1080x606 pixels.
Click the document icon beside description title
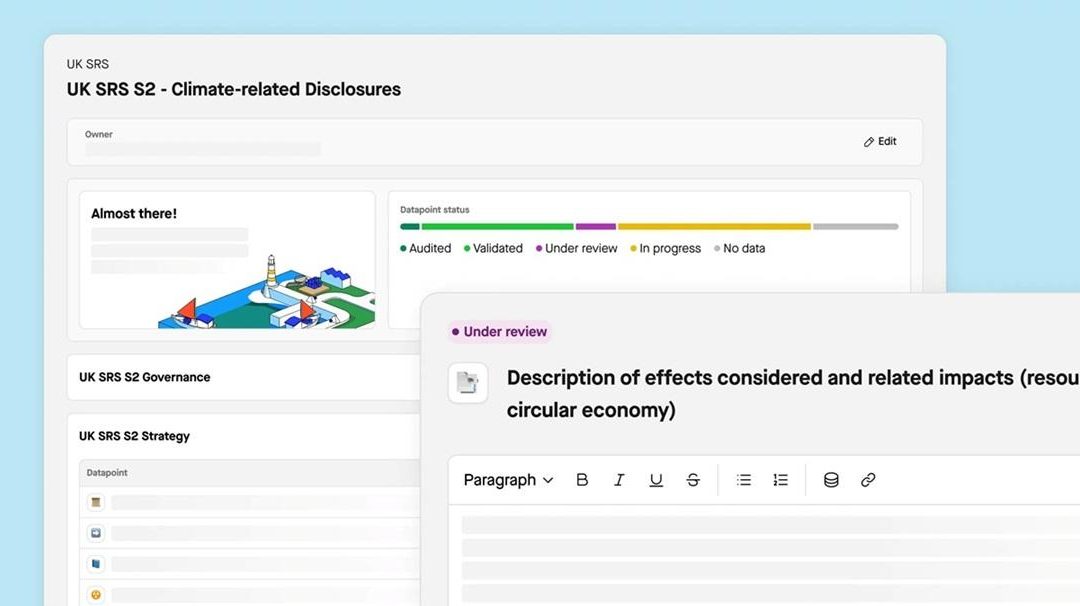click(468, 382)
